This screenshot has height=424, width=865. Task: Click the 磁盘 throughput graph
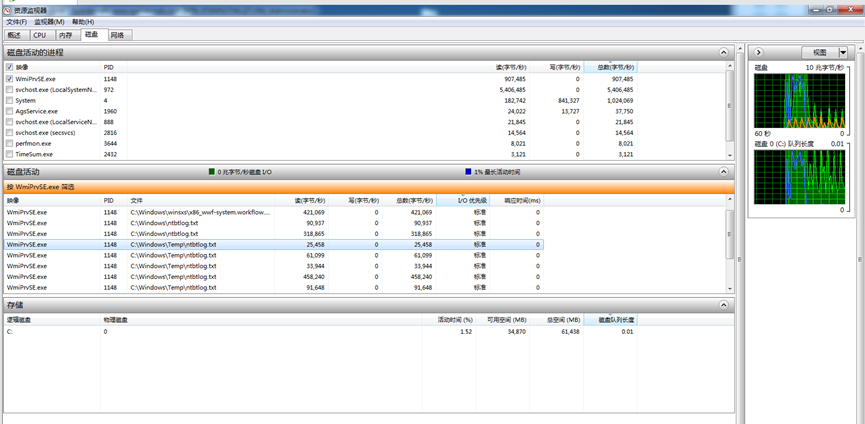[x=799, y=101]
